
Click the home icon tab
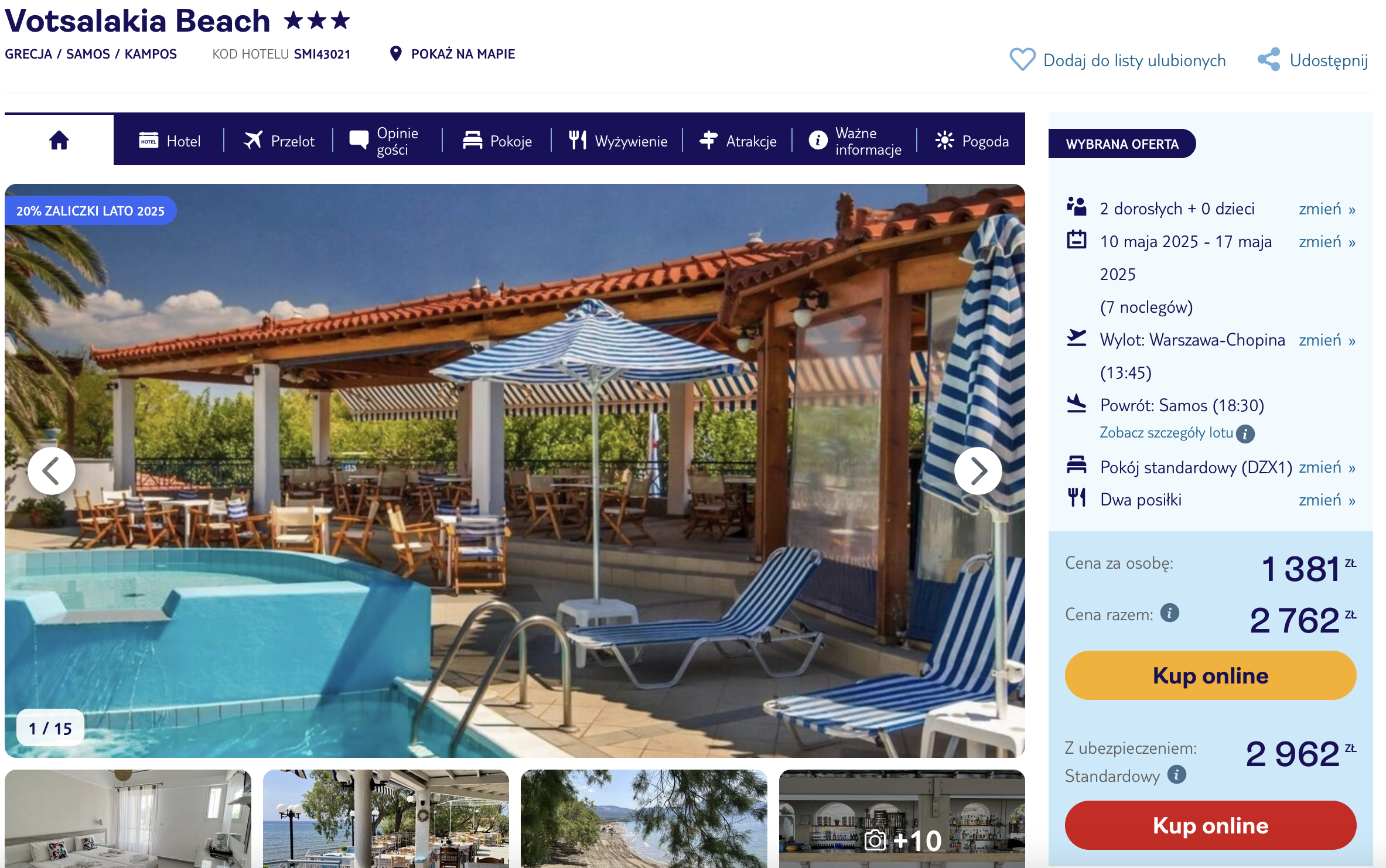click(59, 140)
